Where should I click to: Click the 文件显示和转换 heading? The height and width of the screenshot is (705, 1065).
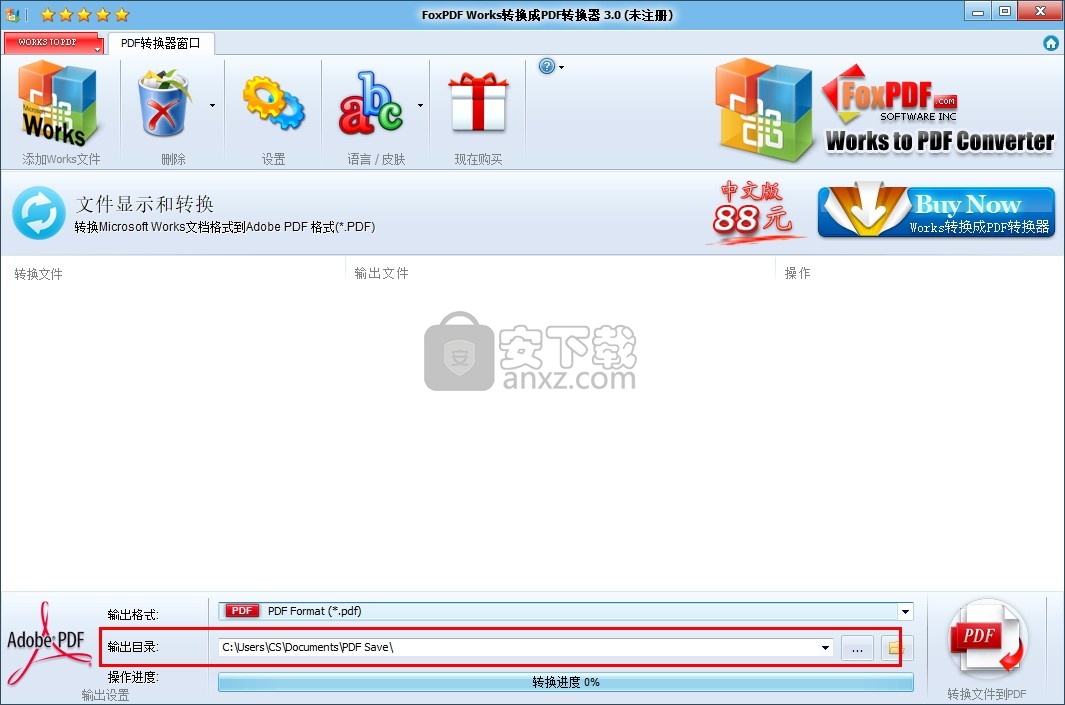click(145, 204)
